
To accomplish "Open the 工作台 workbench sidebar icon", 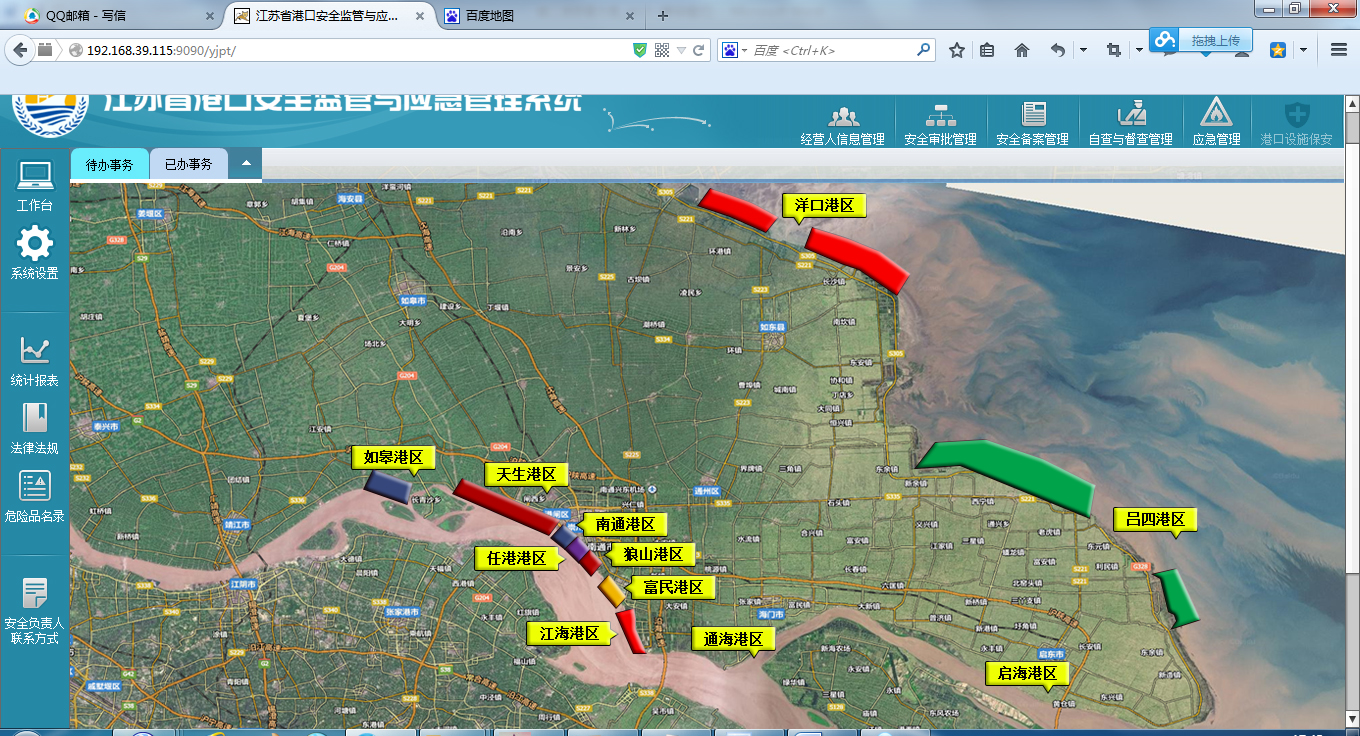I will [34, 185].
